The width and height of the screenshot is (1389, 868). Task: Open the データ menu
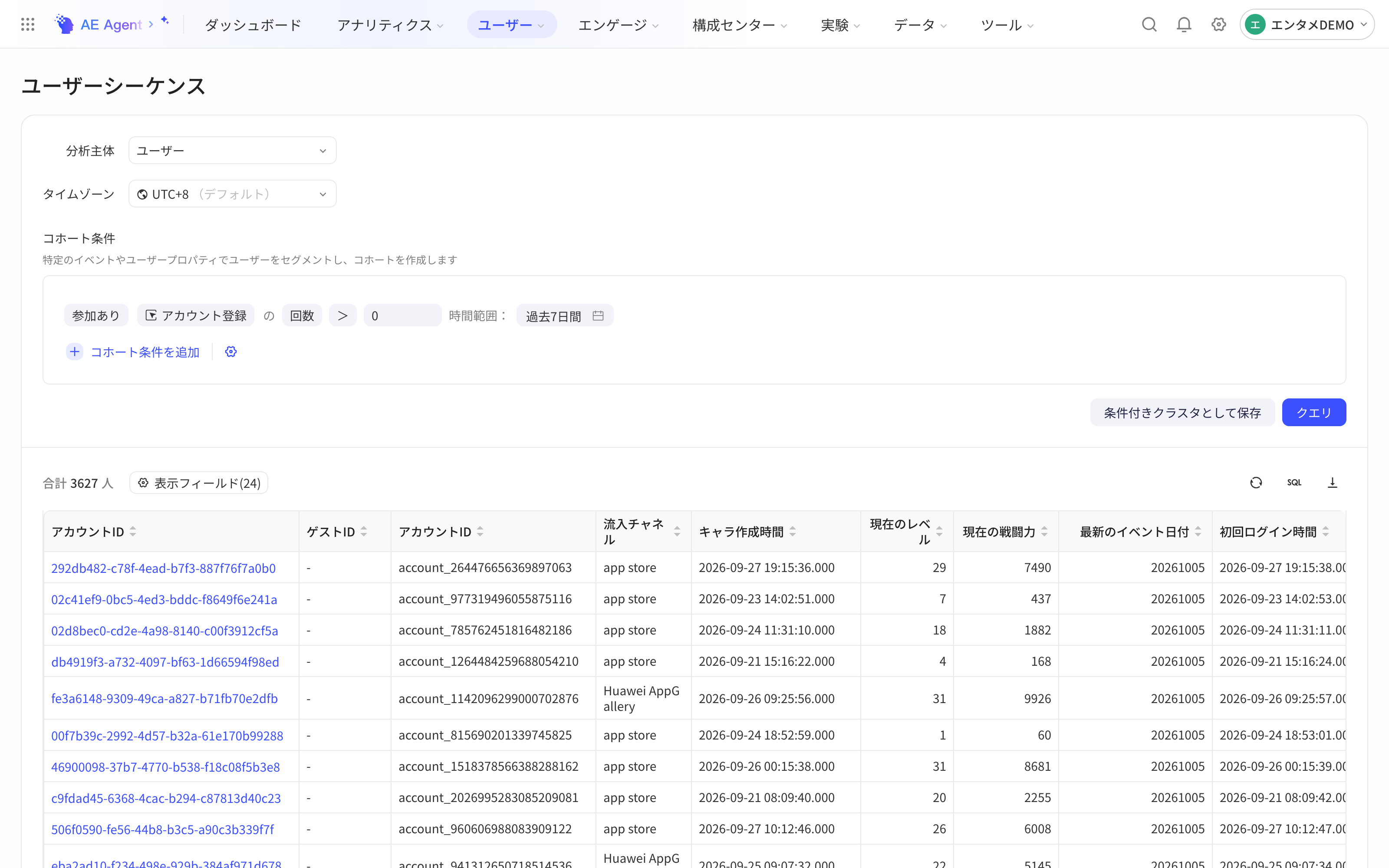921,25
